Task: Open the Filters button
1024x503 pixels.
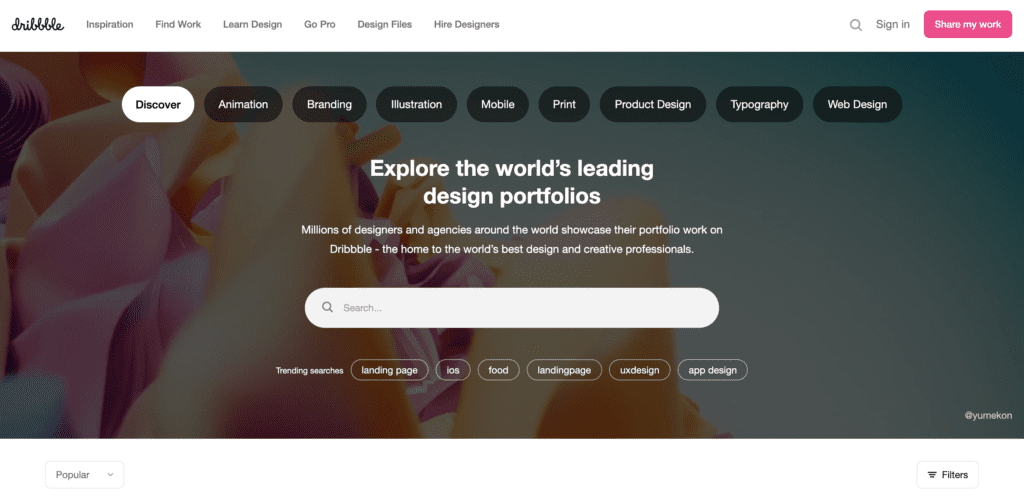Action: coord(948,475)
